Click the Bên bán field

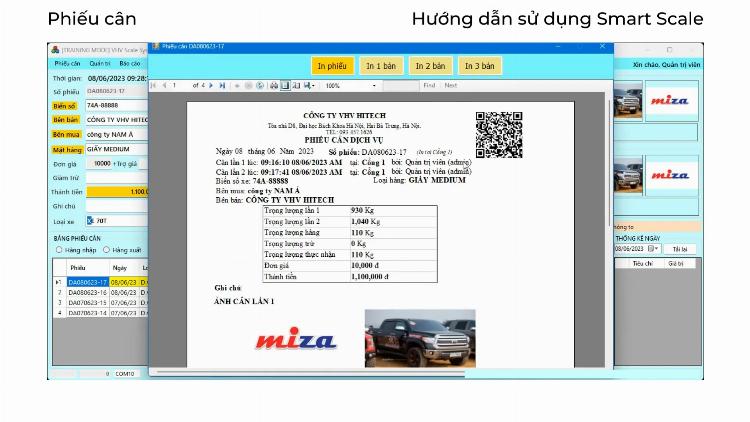(x=117, y=120)
